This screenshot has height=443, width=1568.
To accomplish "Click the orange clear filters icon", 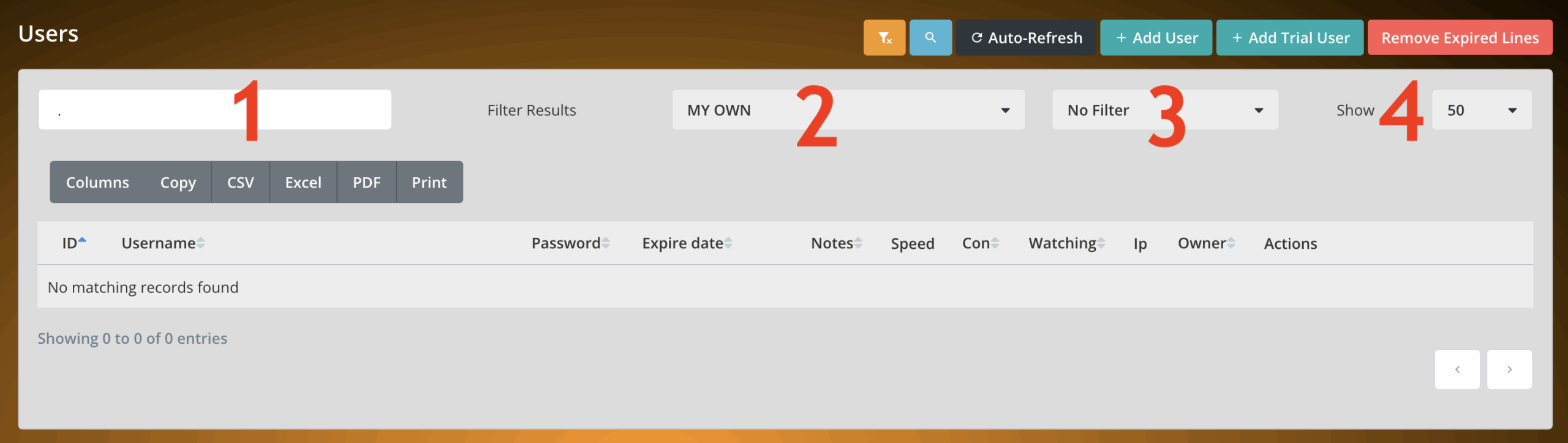I will coord(884,38).
